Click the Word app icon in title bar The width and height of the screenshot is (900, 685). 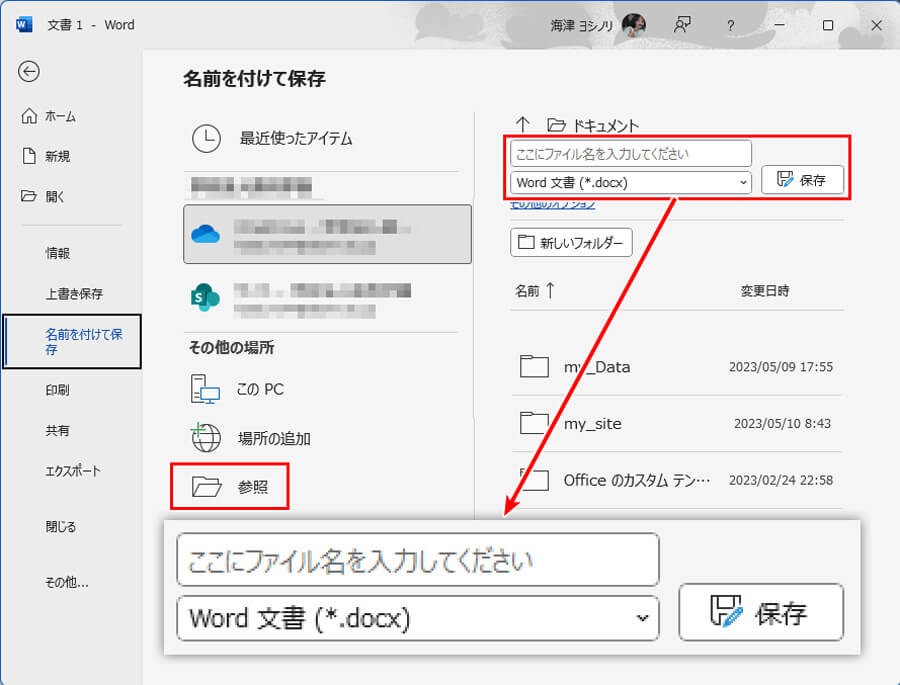pyautogui.click(x=24, y=25)
